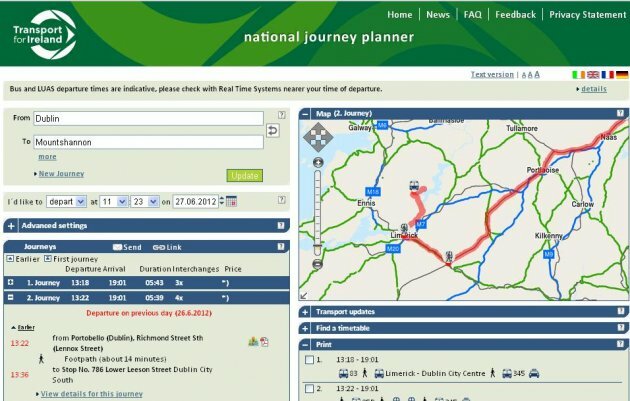Expand the Advanced settings panel

click(11, 226)
